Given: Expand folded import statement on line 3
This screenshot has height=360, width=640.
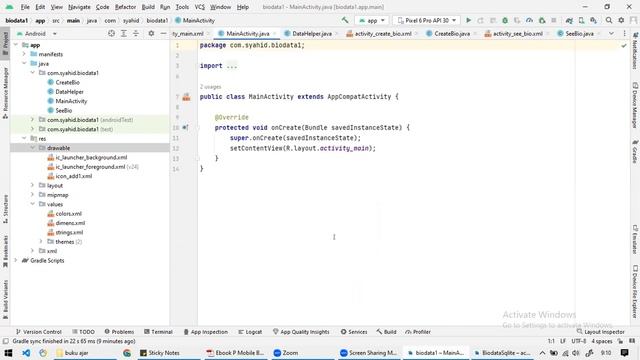Looking at the screenshot, I should pos(231,66).
